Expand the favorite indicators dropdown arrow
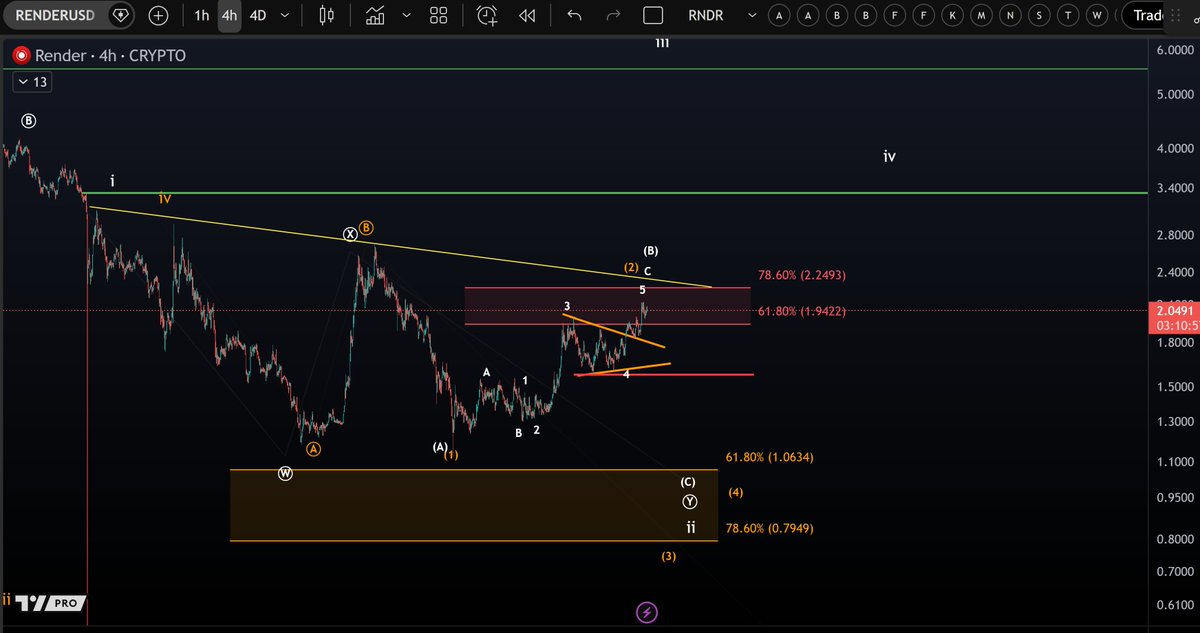The image size is (1200, 633). point(406,16)
